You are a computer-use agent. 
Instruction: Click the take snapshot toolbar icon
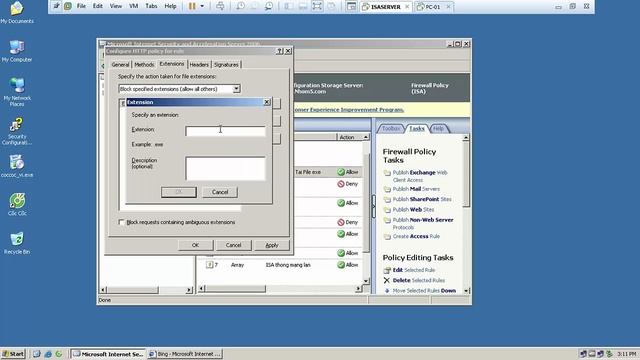(x=240, y=6)
